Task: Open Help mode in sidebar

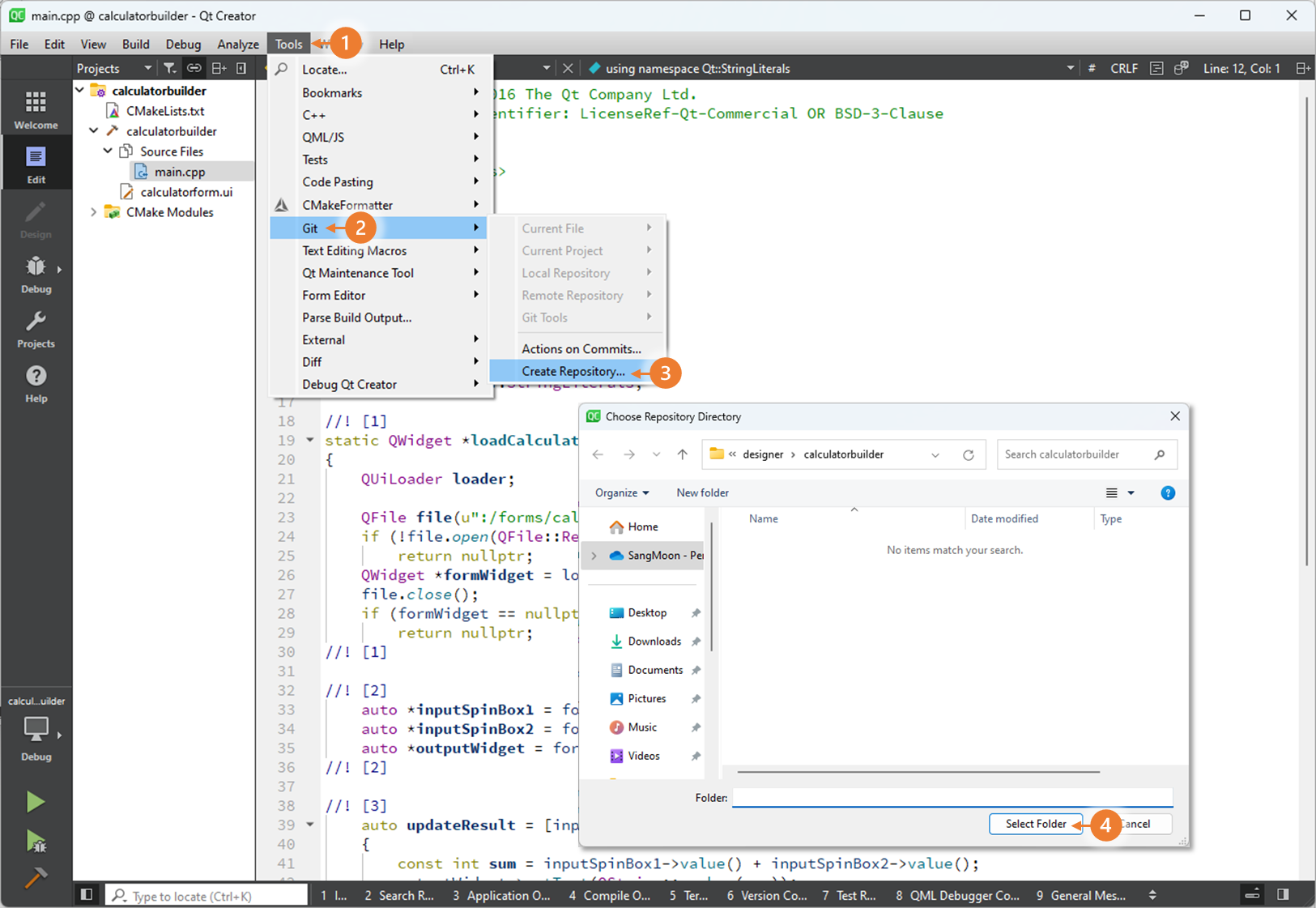Action: point(36,383)
